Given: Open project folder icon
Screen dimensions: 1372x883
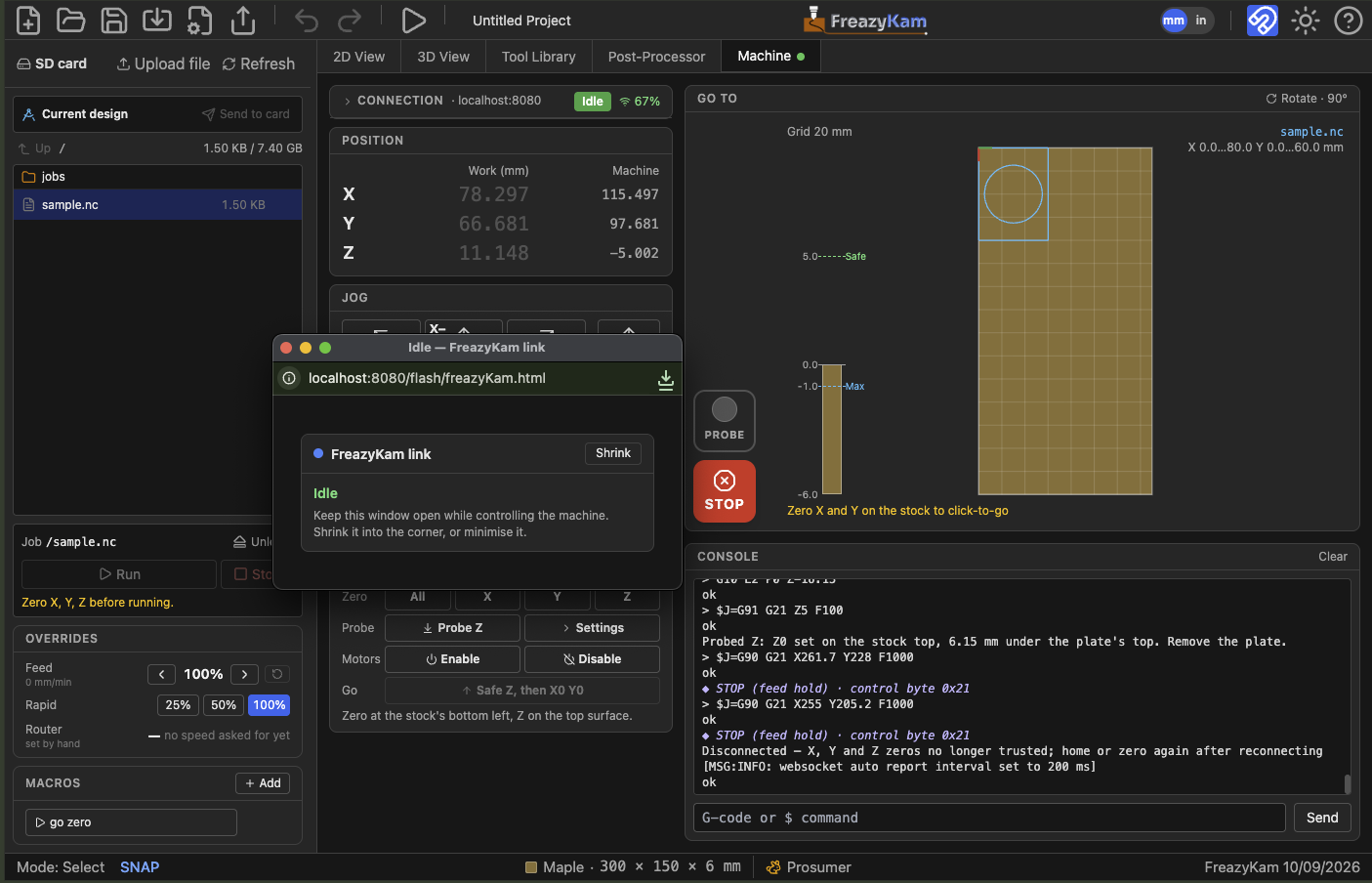Looking at the screenshot, I should (x=71, y=20).
